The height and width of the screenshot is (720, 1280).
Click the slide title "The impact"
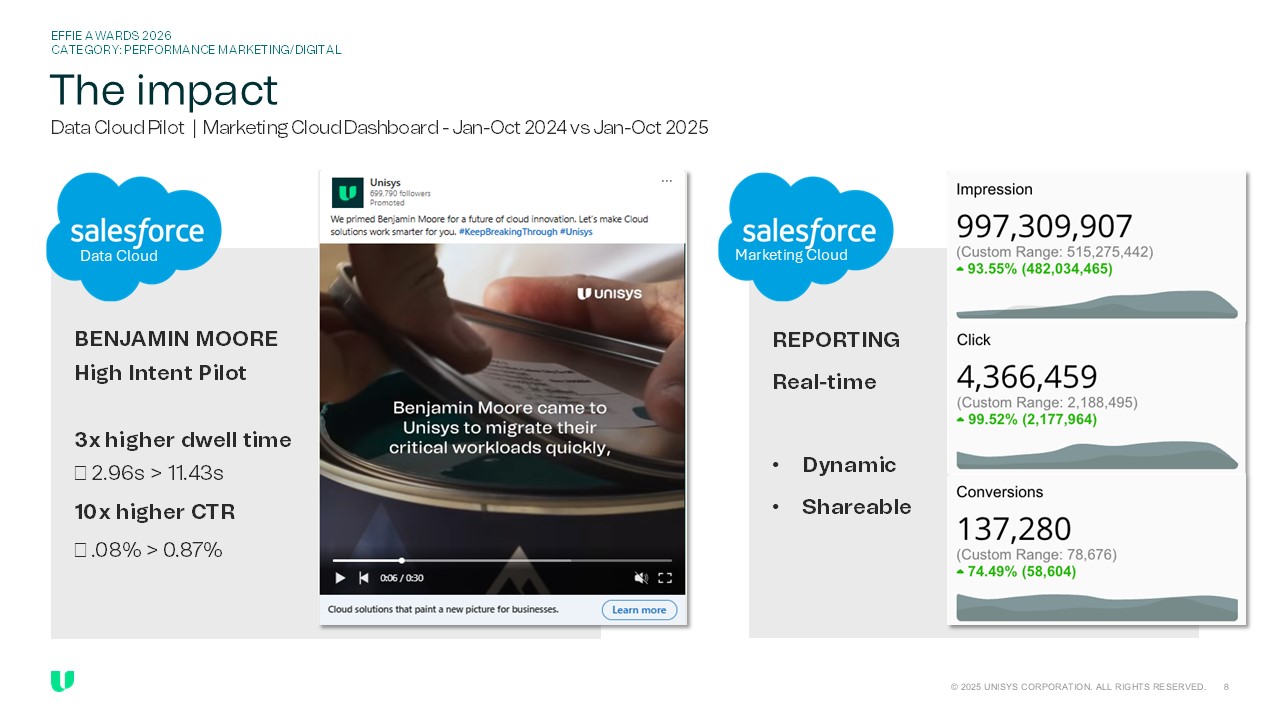click(x=164, y=91)
